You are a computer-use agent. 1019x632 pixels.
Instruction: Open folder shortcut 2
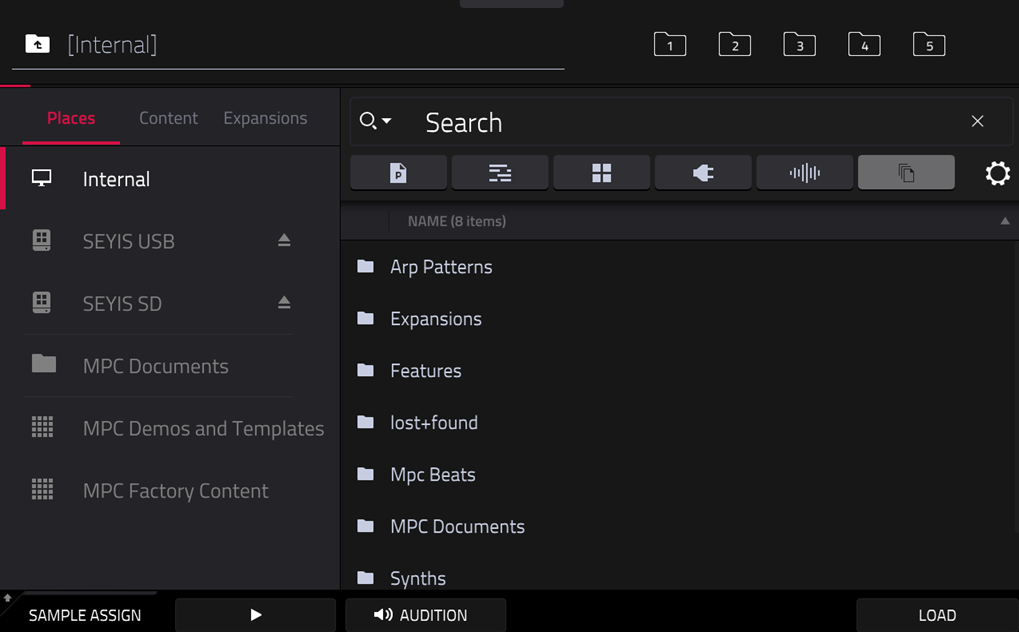click(x=734, y=44)
